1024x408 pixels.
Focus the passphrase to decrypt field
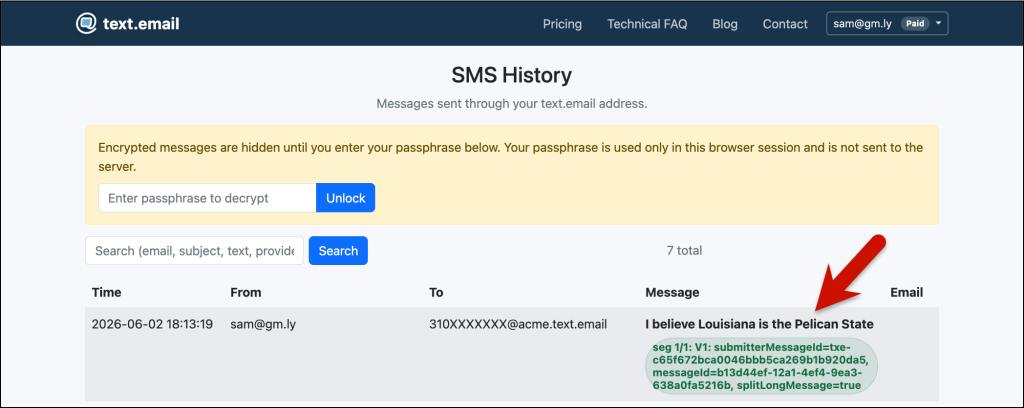207,198
